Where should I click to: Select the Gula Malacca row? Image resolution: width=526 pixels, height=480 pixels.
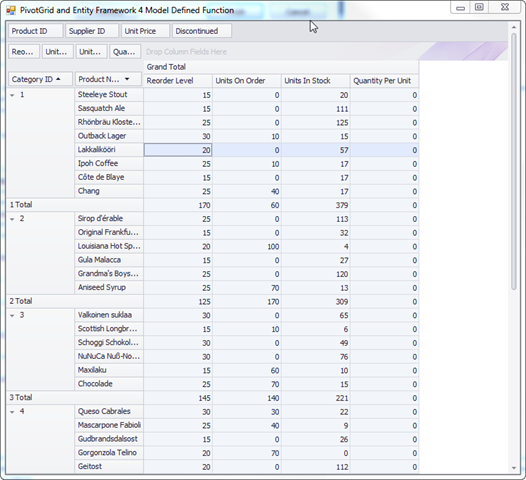[x=109, y=260]
